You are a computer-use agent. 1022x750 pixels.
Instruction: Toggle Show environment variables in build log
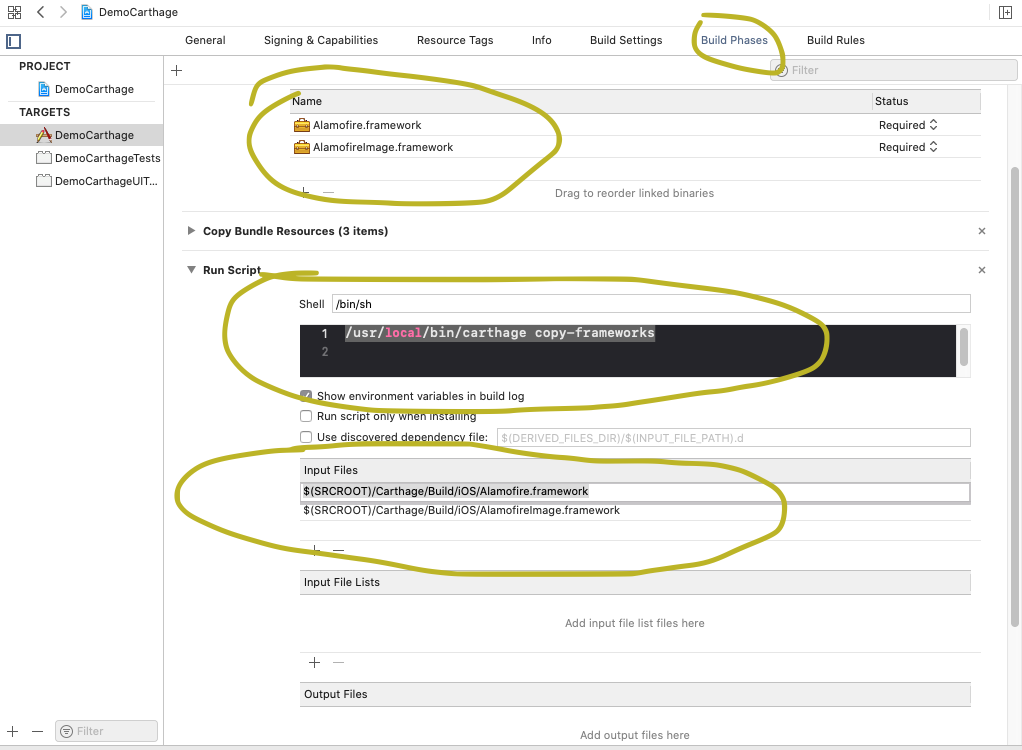pos(306,396)
